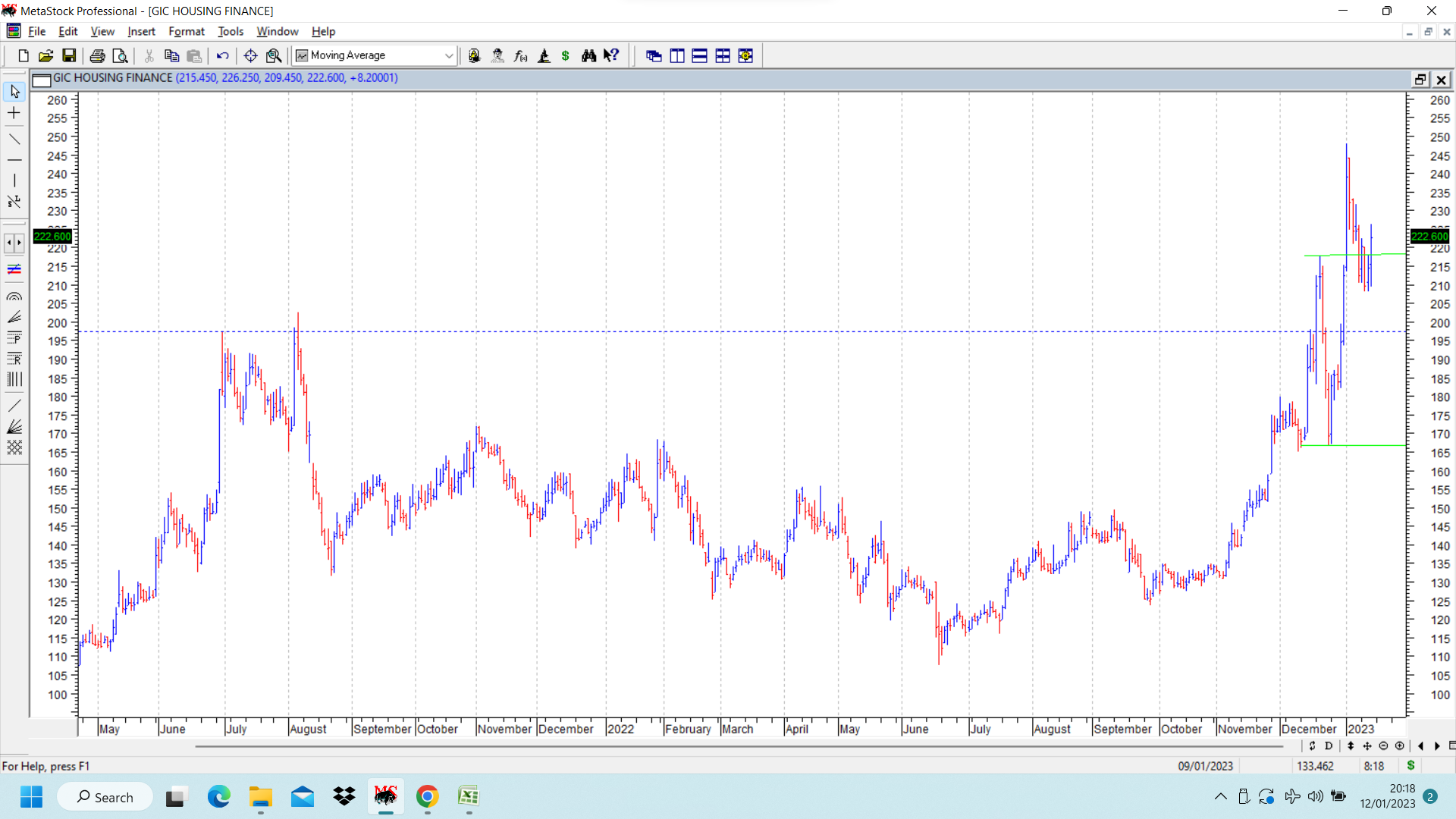The width and height of the screenshot is (1456, 819).
Task: Toggle the daily periodicity D button
Action: click(x=1329, y=746)
